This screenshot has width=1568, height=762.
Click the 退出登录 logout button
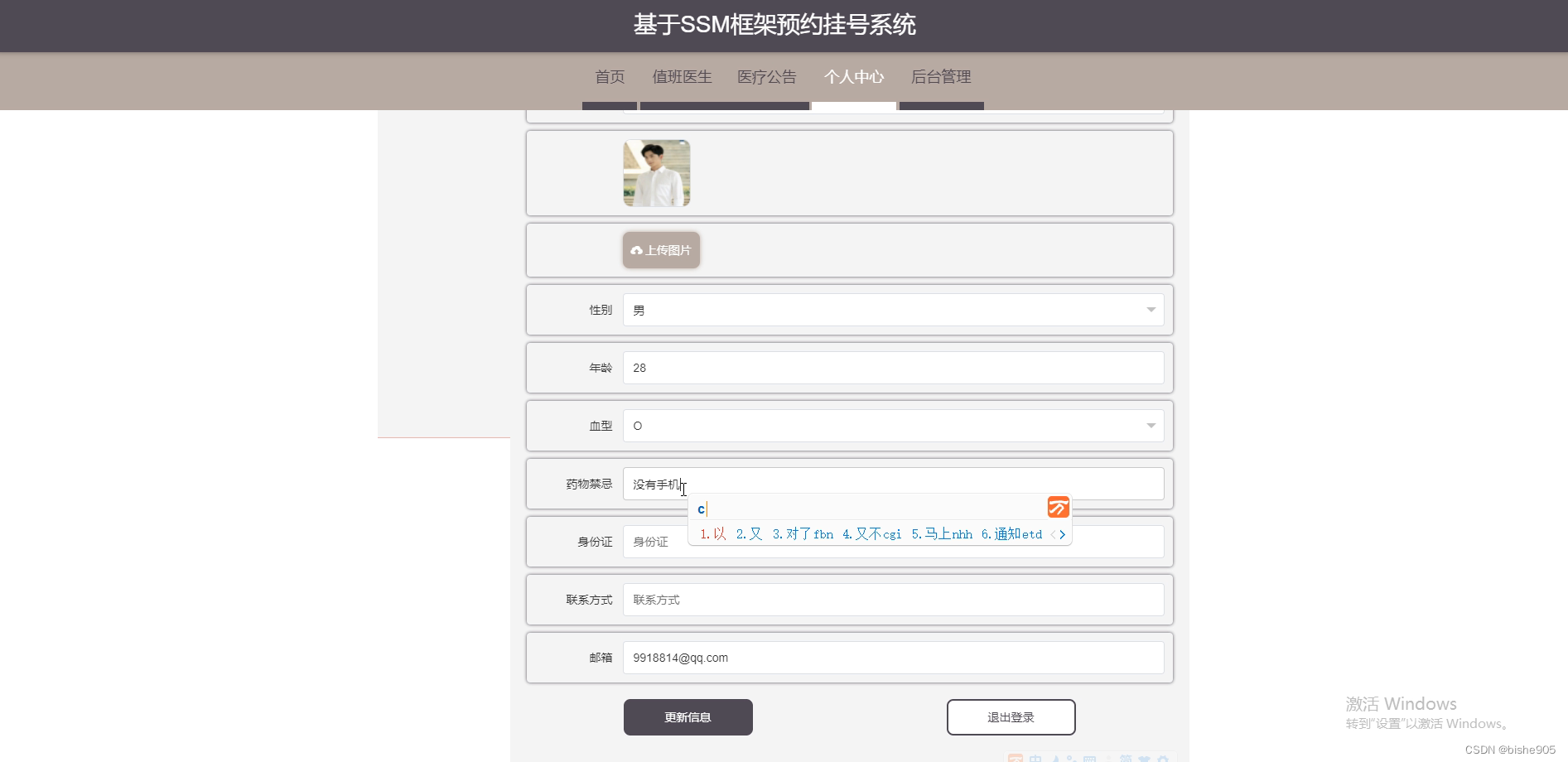[1011, 716]
